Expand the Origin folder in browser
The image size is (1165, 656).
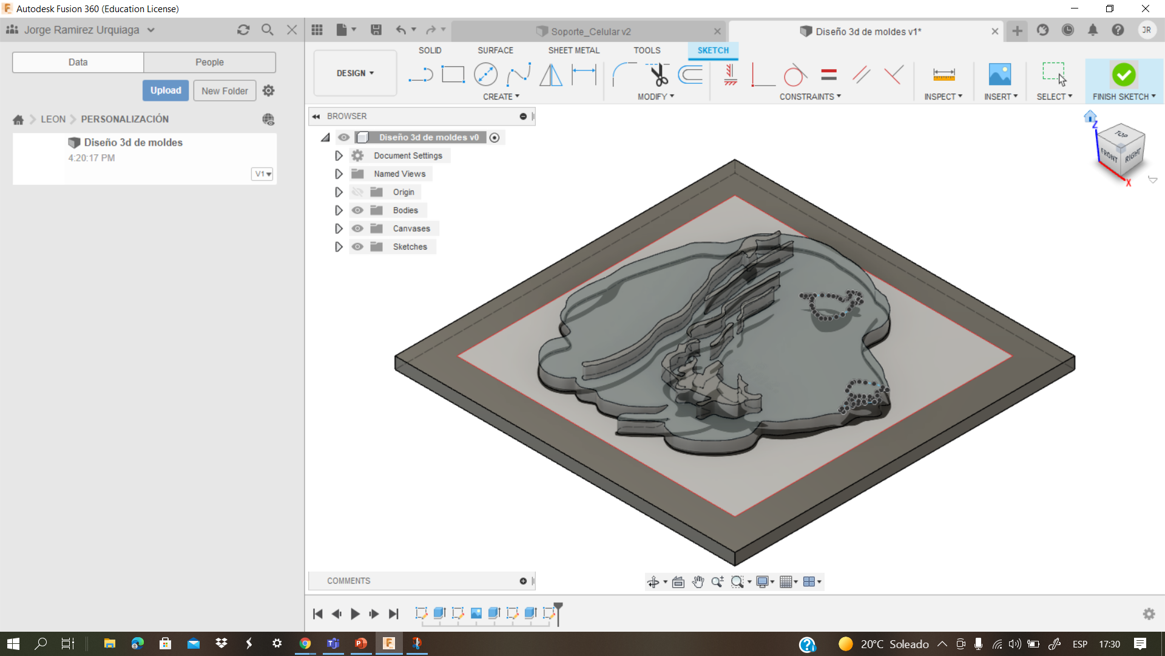(339, 192)
